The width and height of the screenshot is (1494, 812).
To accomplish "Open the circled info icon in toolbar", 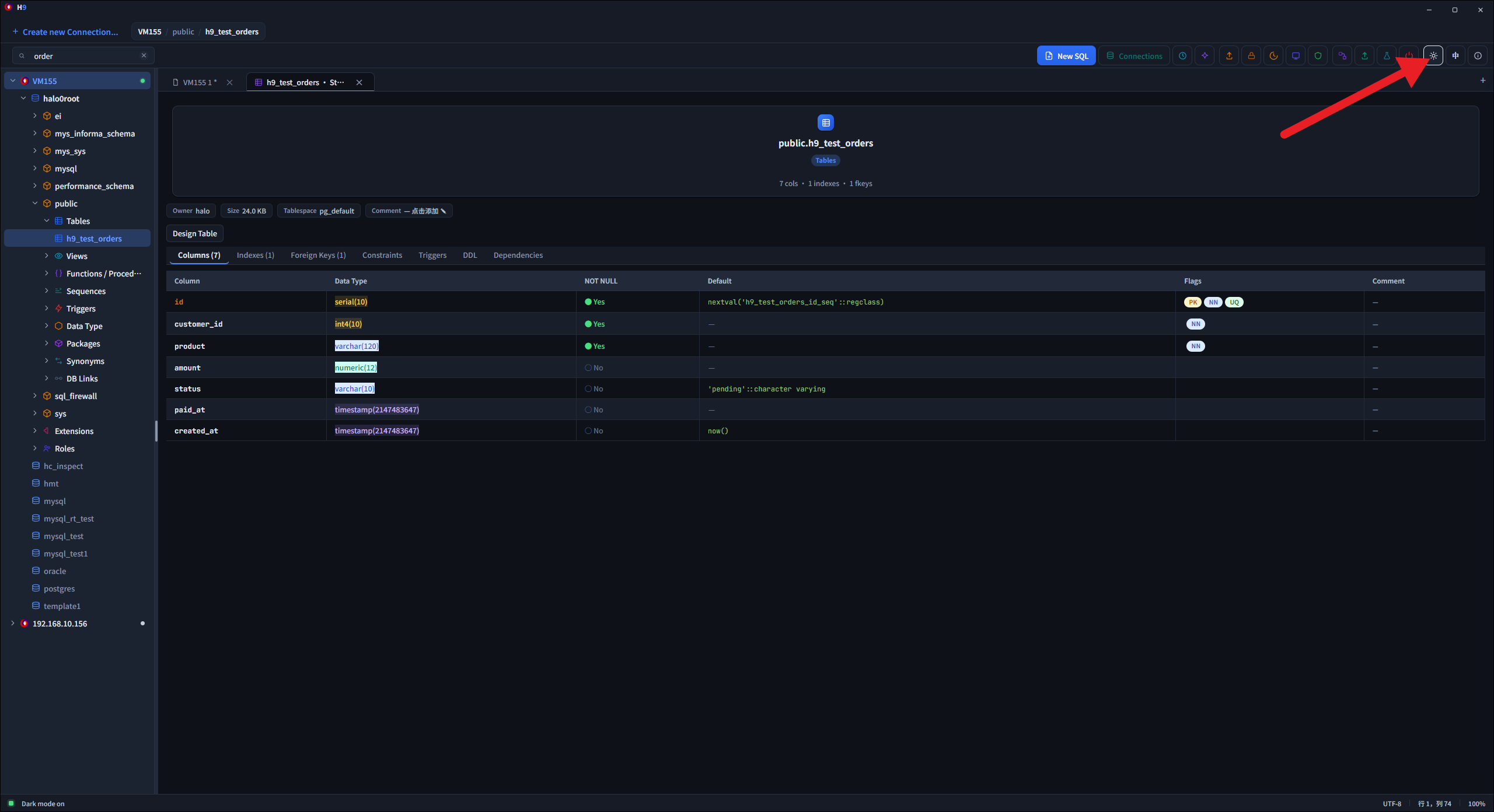I will click(x=1478, y=56).
